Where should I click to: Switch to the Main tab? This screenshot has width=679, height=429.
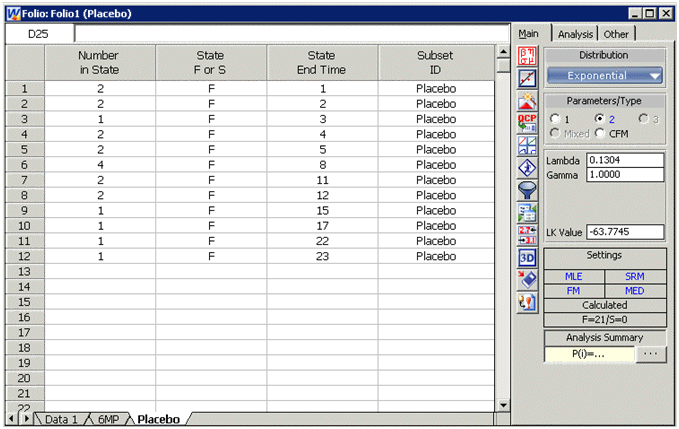tap(528, 34)
